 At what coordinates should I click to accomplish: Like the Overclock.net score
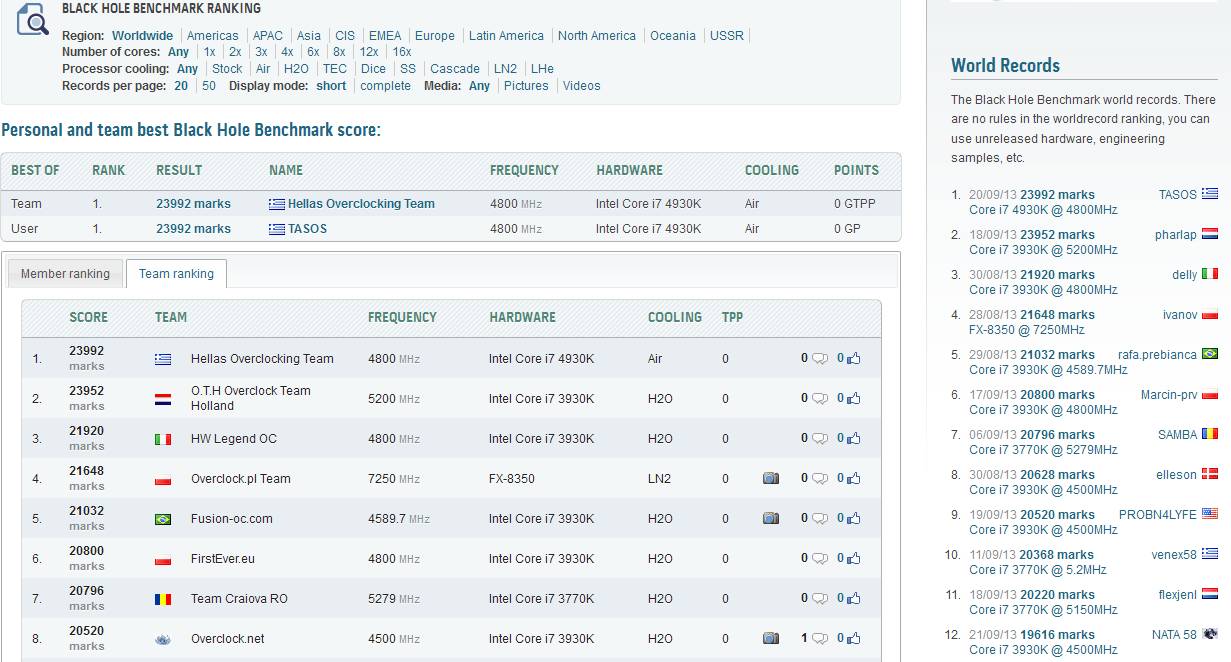coord(853,639)
